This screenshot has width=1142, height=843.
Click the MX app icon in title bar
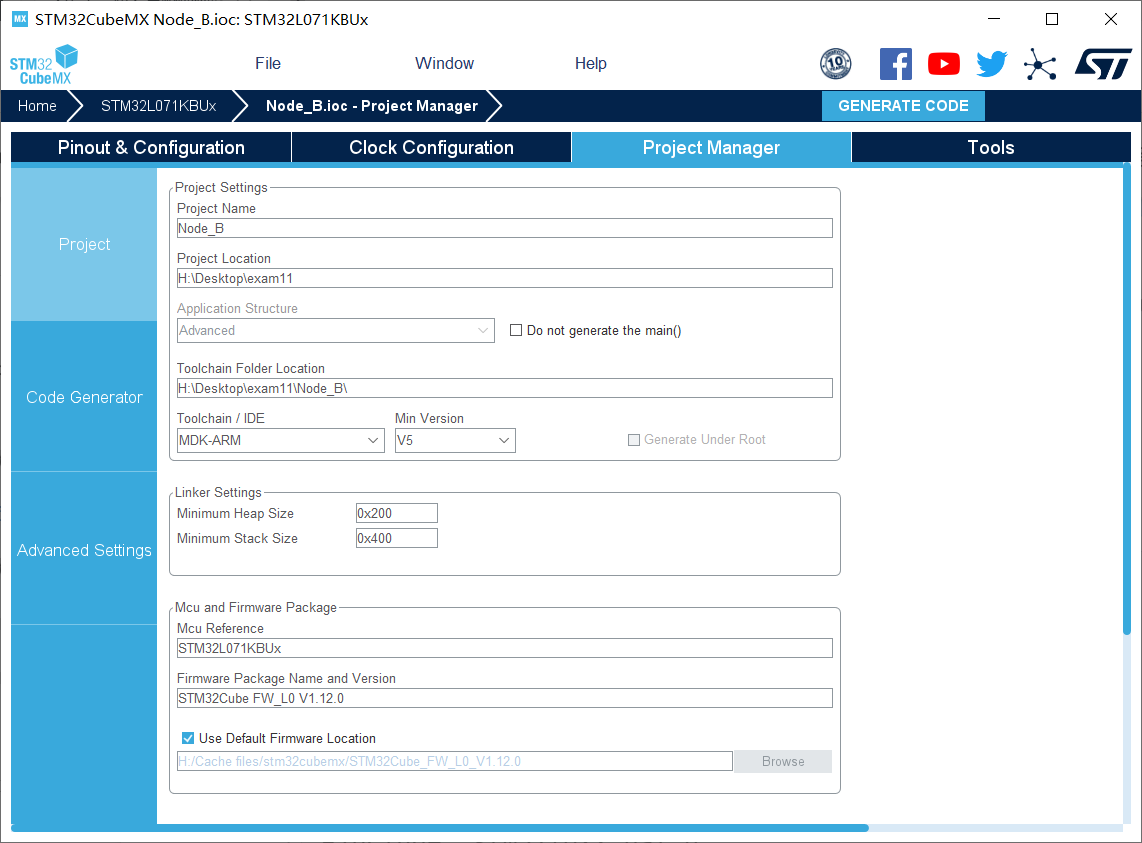(x=20, y=19)
